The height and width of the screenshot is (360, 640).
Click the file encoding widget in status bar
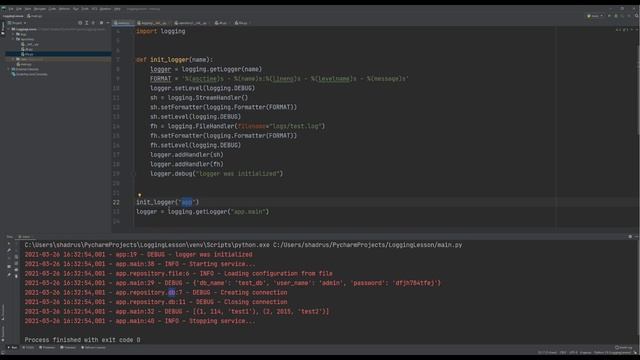[573, 353]
